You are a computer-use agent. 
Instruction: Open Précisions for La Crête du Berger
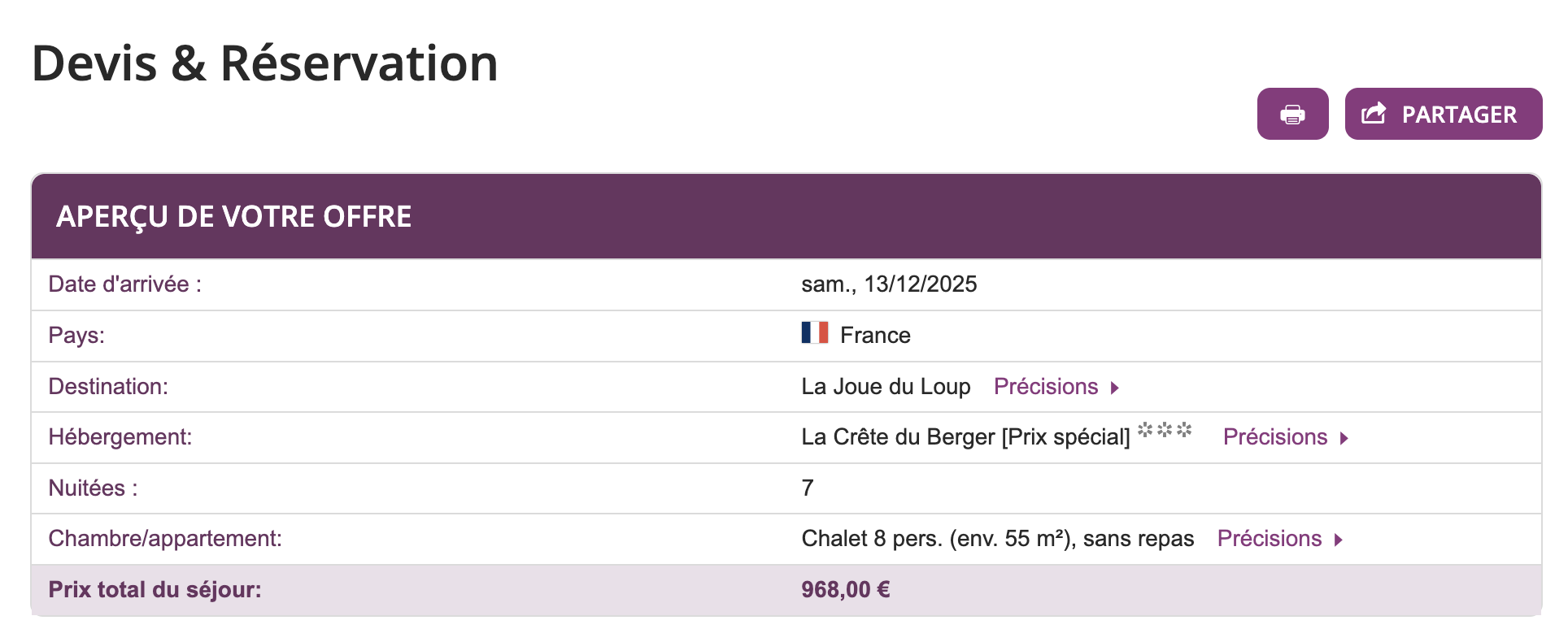click(x=1274, y=437)
